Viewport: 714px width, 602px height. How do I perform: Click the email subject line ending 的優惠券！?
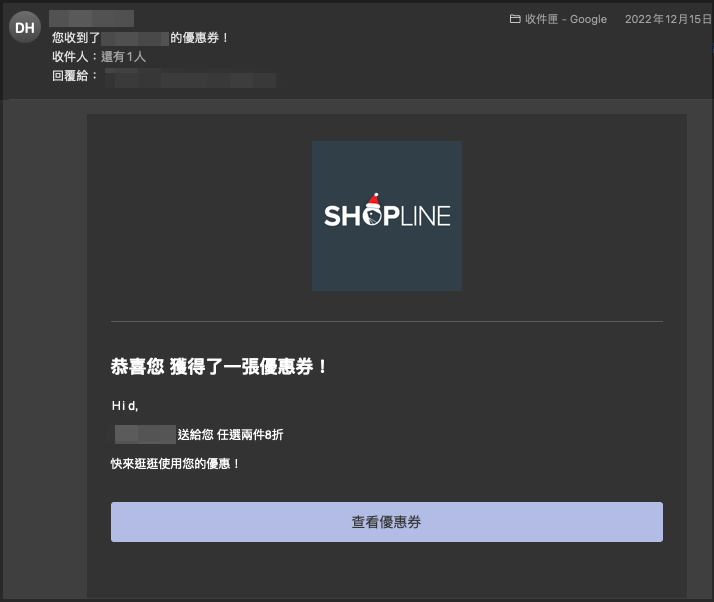pos(140,38)
